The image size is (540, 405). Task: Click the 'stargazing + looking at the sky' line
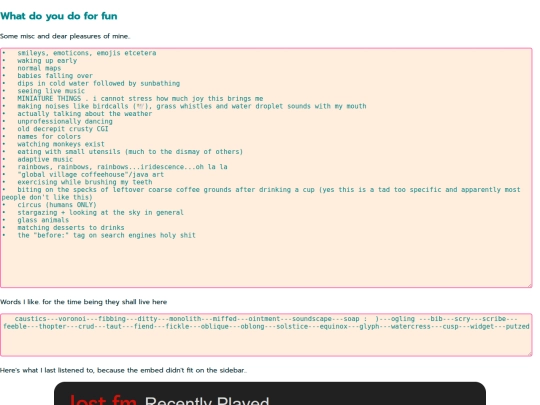[x=101, y=212]
